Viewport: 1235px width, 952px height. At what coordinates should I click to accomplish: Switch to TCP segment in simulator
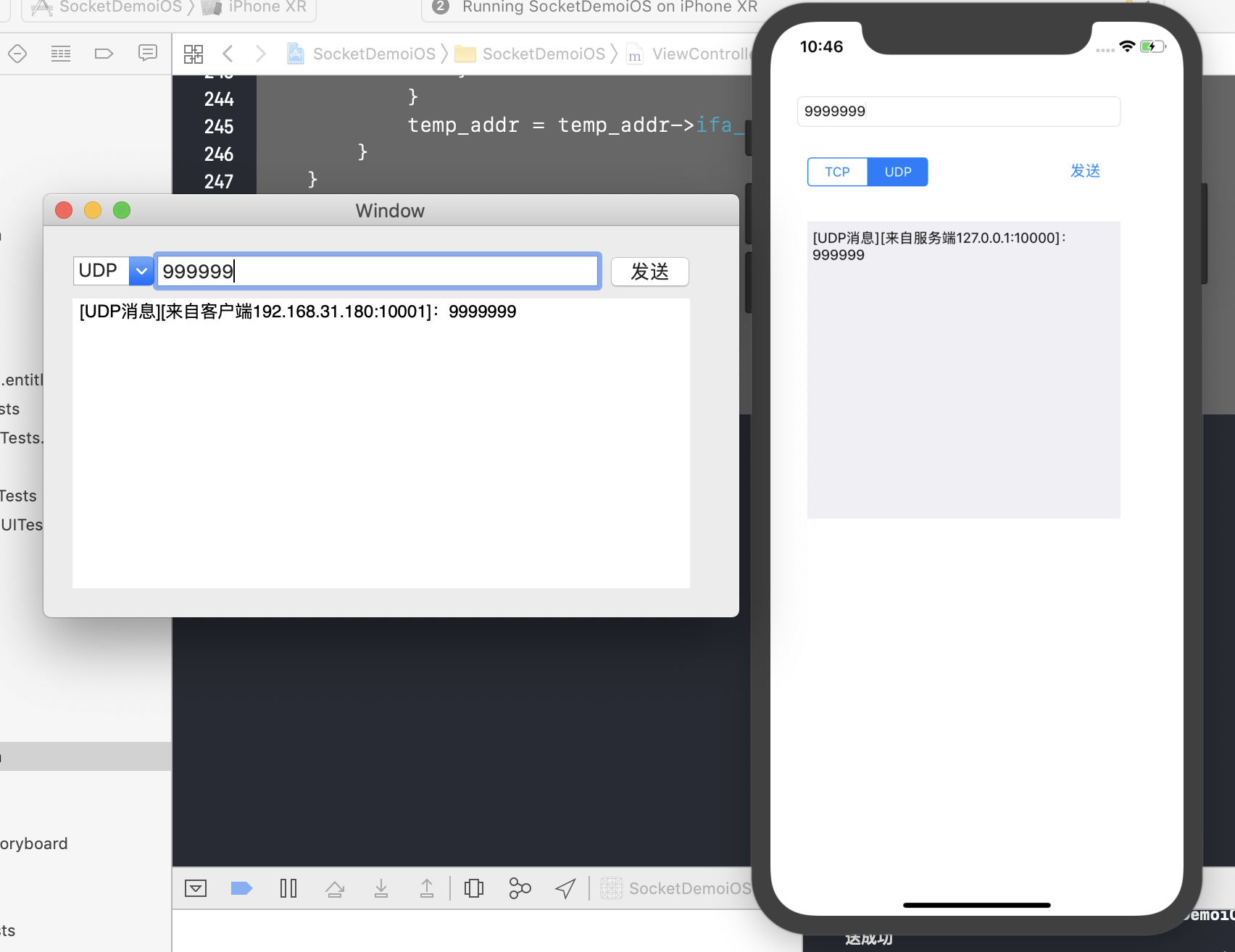(837, 172)
